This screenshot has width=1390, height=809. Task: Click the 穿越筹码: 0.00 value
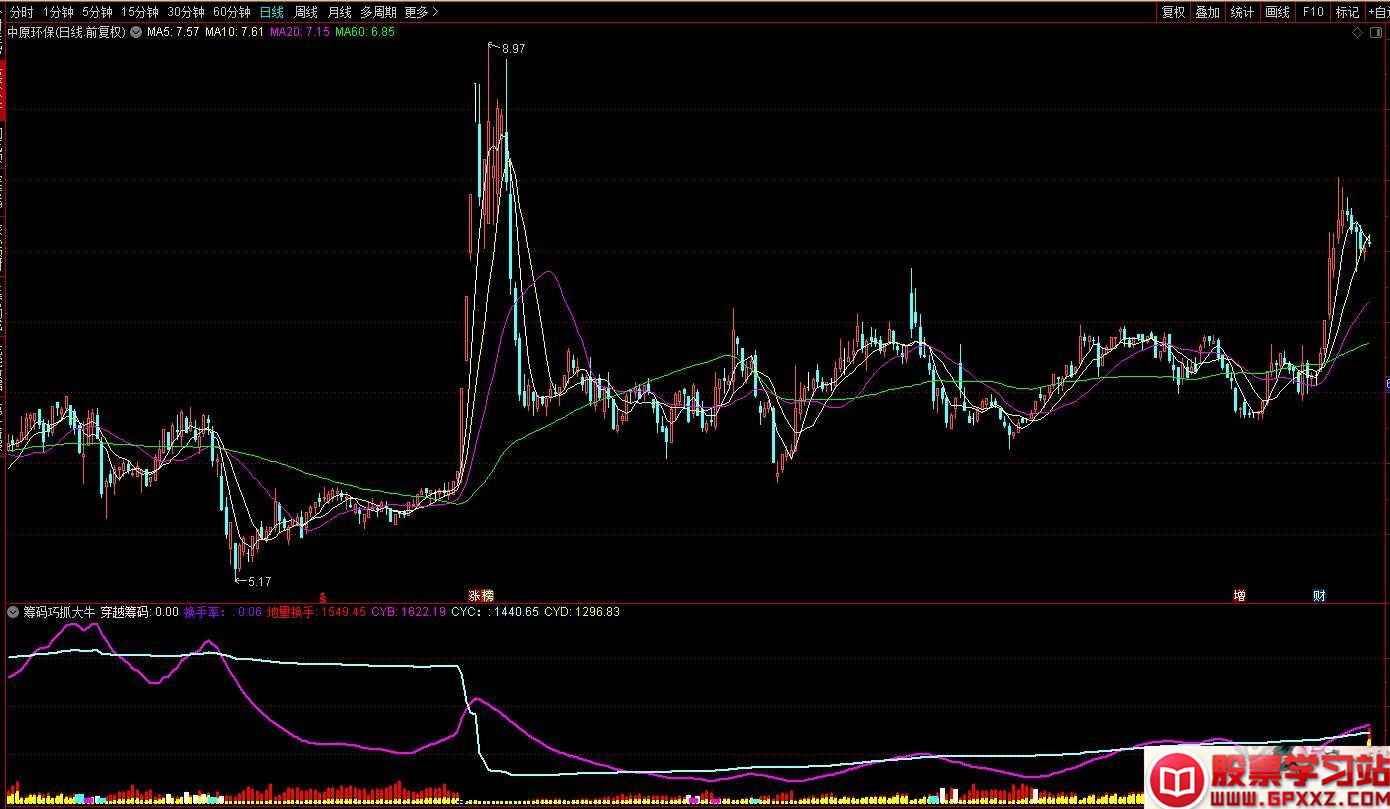139,612
